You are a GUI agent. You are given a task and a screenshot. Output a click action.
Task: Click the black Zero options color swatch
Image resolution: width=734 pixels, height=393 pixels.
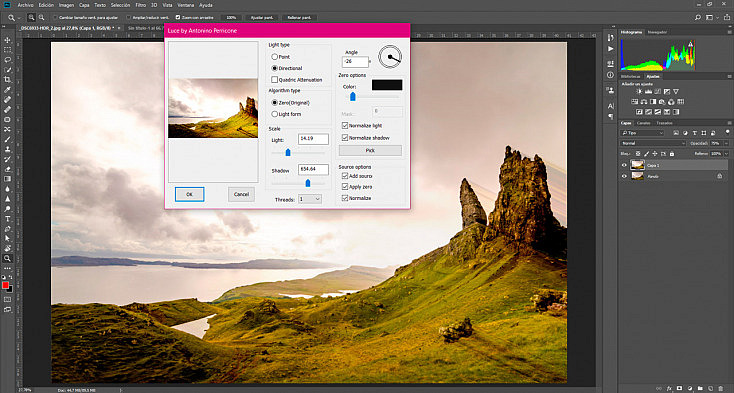(387, 85)
